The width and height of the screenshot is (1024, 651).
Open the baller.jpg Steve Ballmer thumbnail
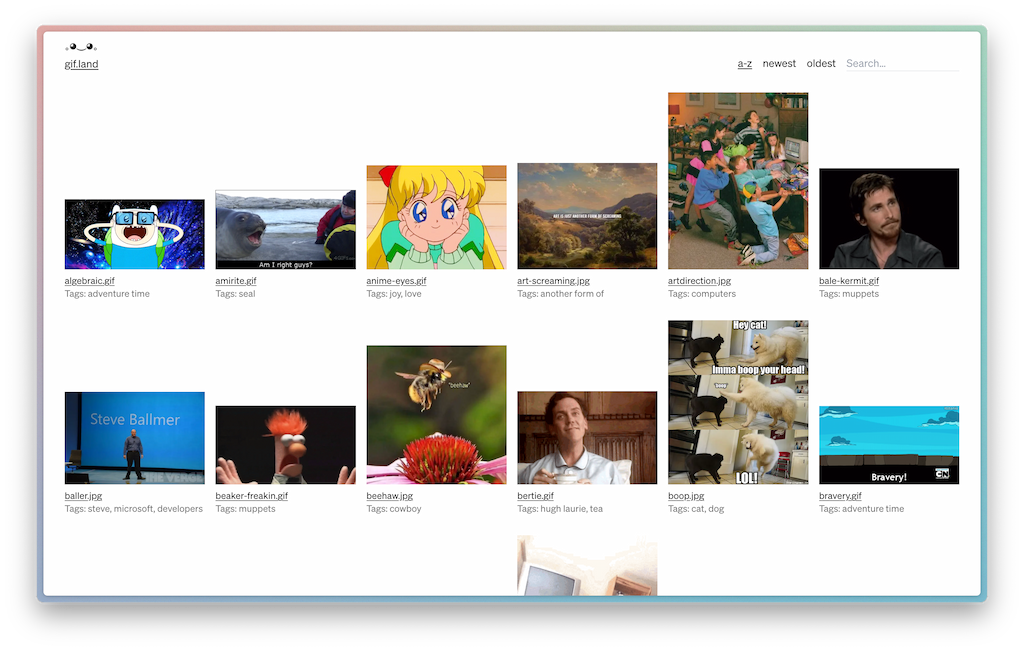click(135, 438)
